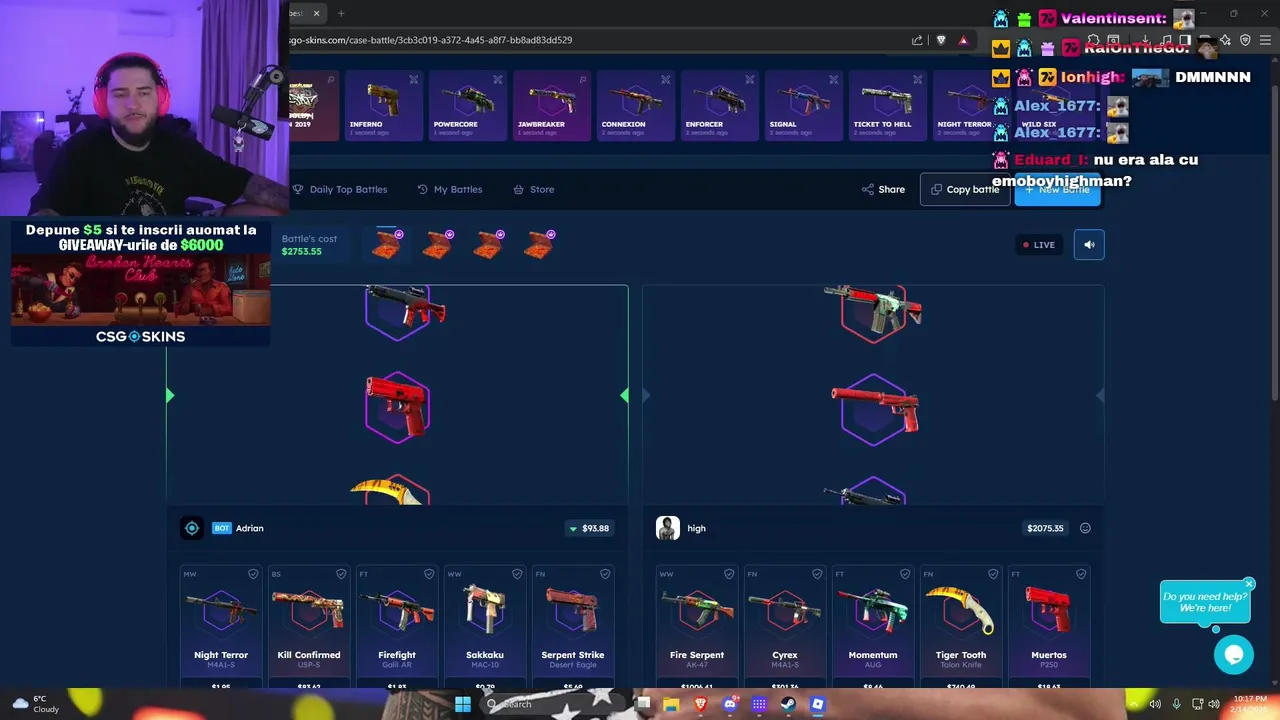The height and width of the screenshot is (720, 1280).
Task: Toggle shield check on Fire Serpent card
Action: pyautogui.click(x=729, y=574)
